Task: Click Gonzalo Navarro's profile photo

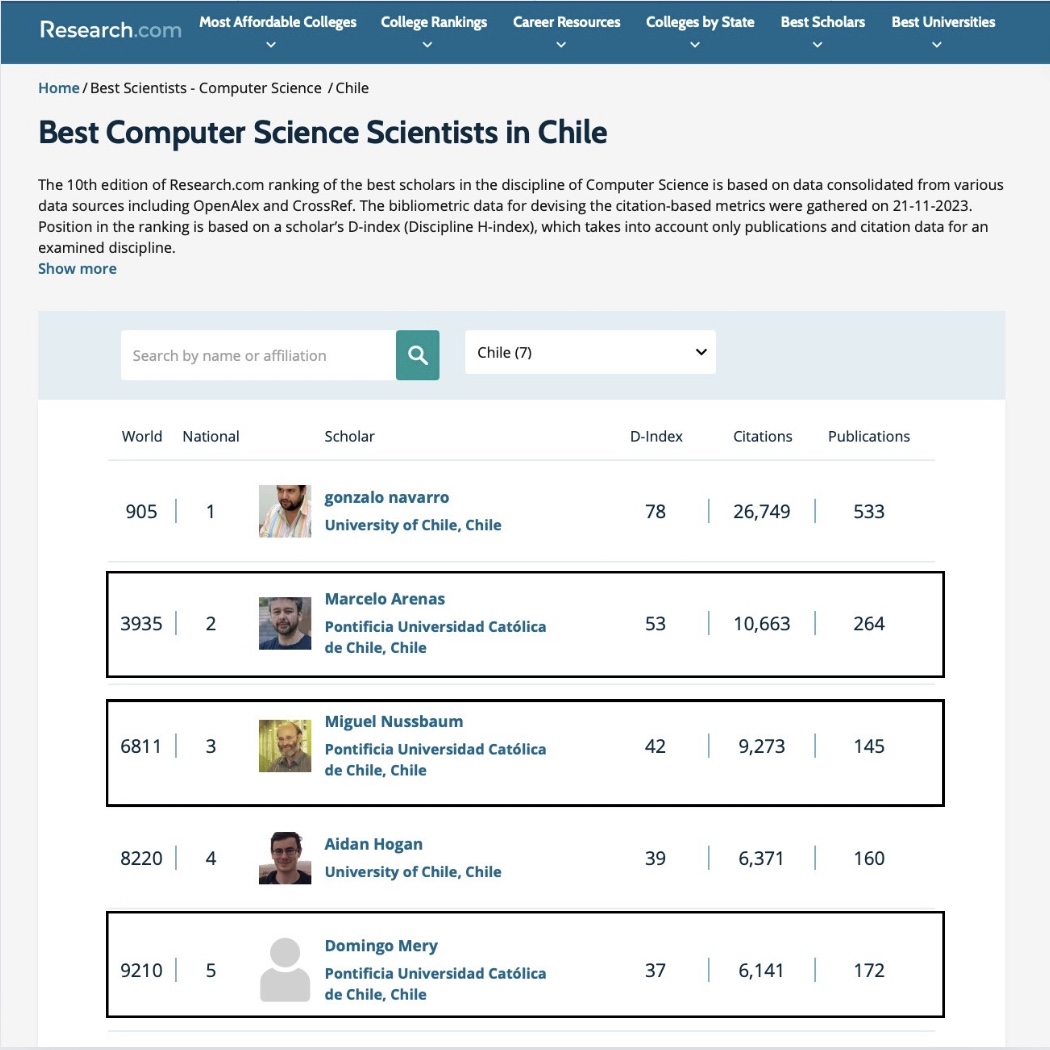Action: click(x=284, y=511)
